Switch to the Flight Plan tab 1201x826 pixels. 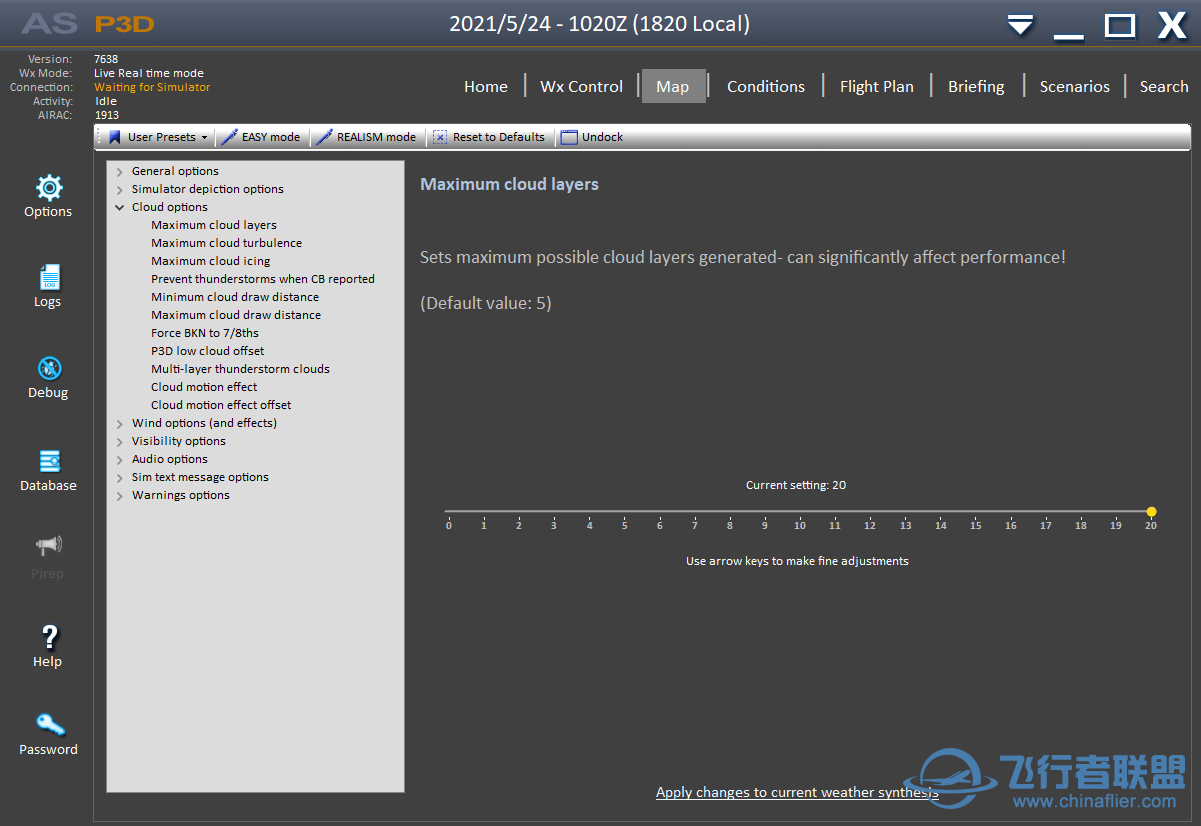[876, 87]
